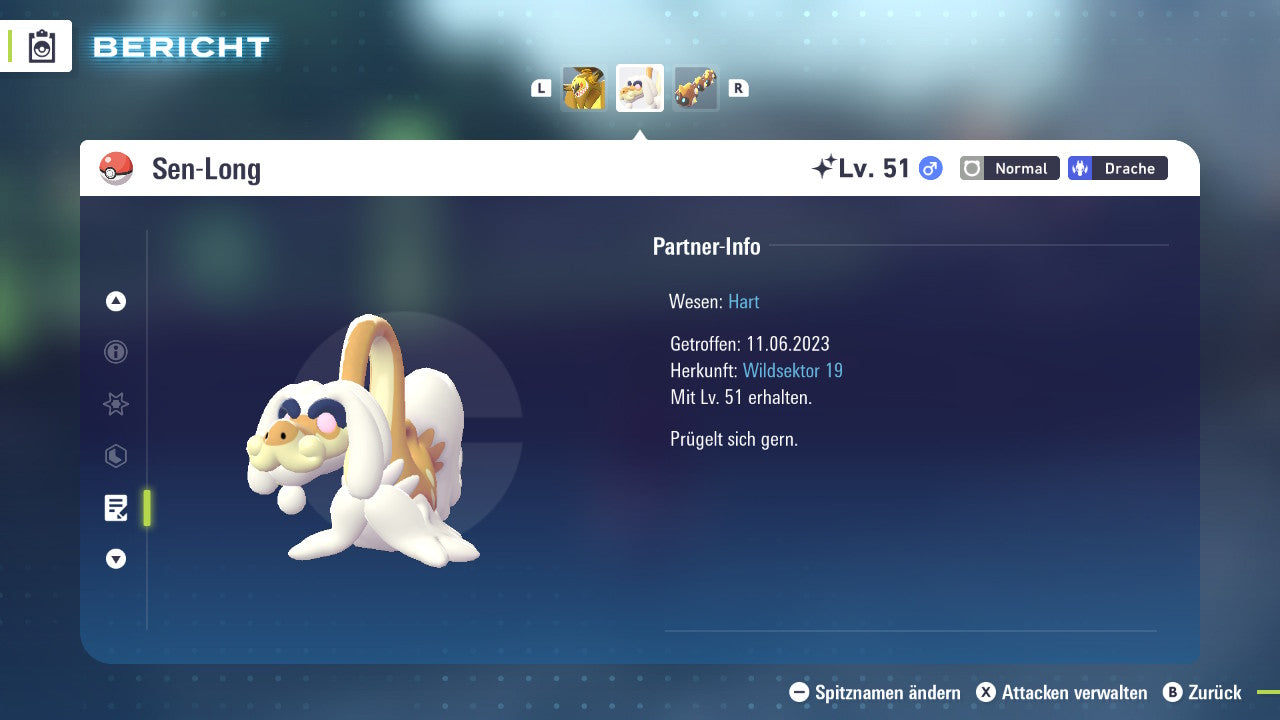Click the Hart nature link

tap(743, 301)
